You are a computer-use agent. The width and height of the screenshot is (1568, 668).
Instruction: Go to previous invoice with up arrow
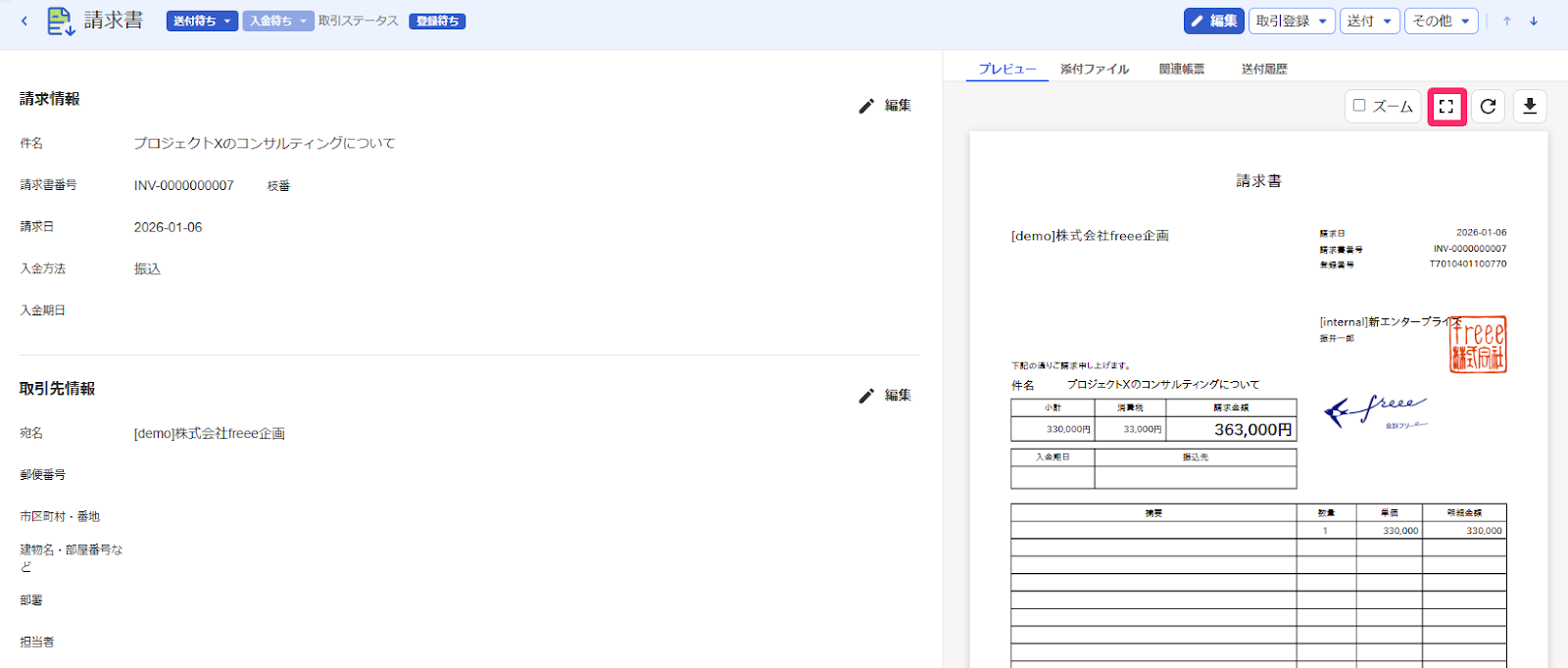[1507, 21]
